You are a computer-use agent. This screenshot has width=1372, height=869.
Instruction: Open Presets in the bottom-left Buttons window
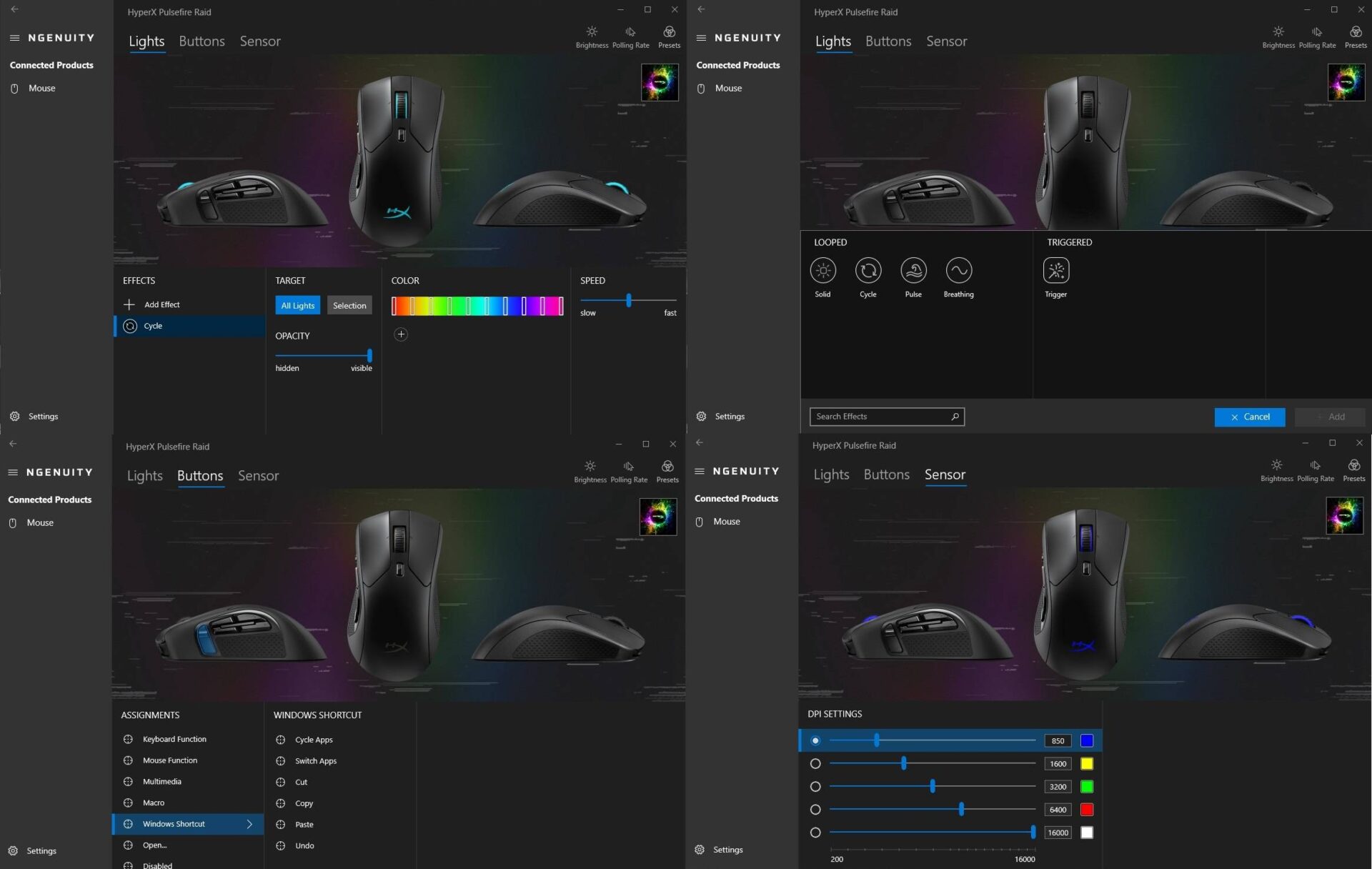pos(667,472)
